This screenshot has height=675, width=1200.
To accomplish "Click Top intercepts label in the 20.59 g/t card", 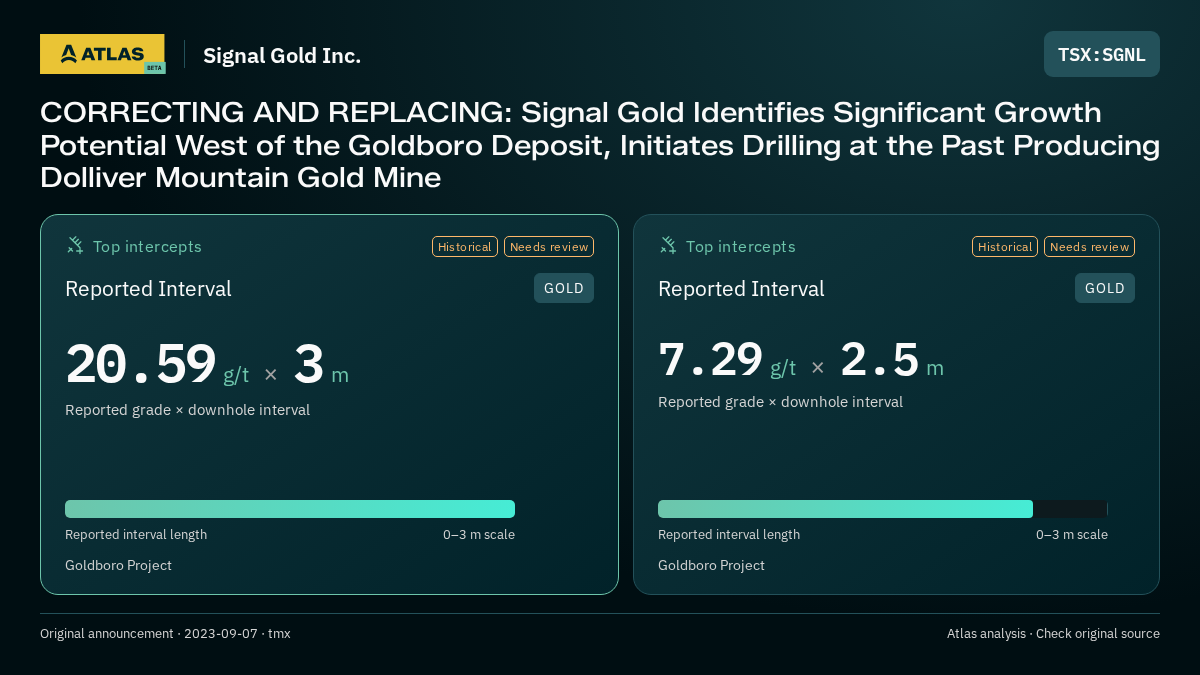I will click(147, 246).
